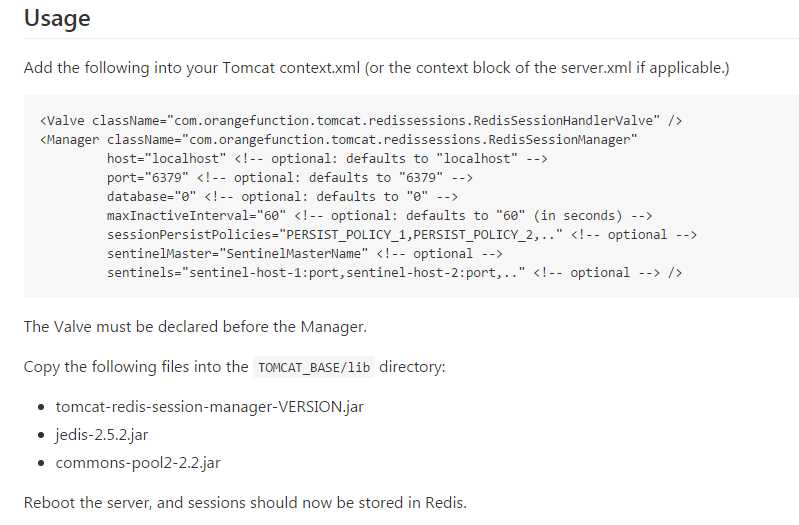799x525 pixels.
Task: Click the maxInactiveInterval attribute line
Action: [x=380, y=216]
